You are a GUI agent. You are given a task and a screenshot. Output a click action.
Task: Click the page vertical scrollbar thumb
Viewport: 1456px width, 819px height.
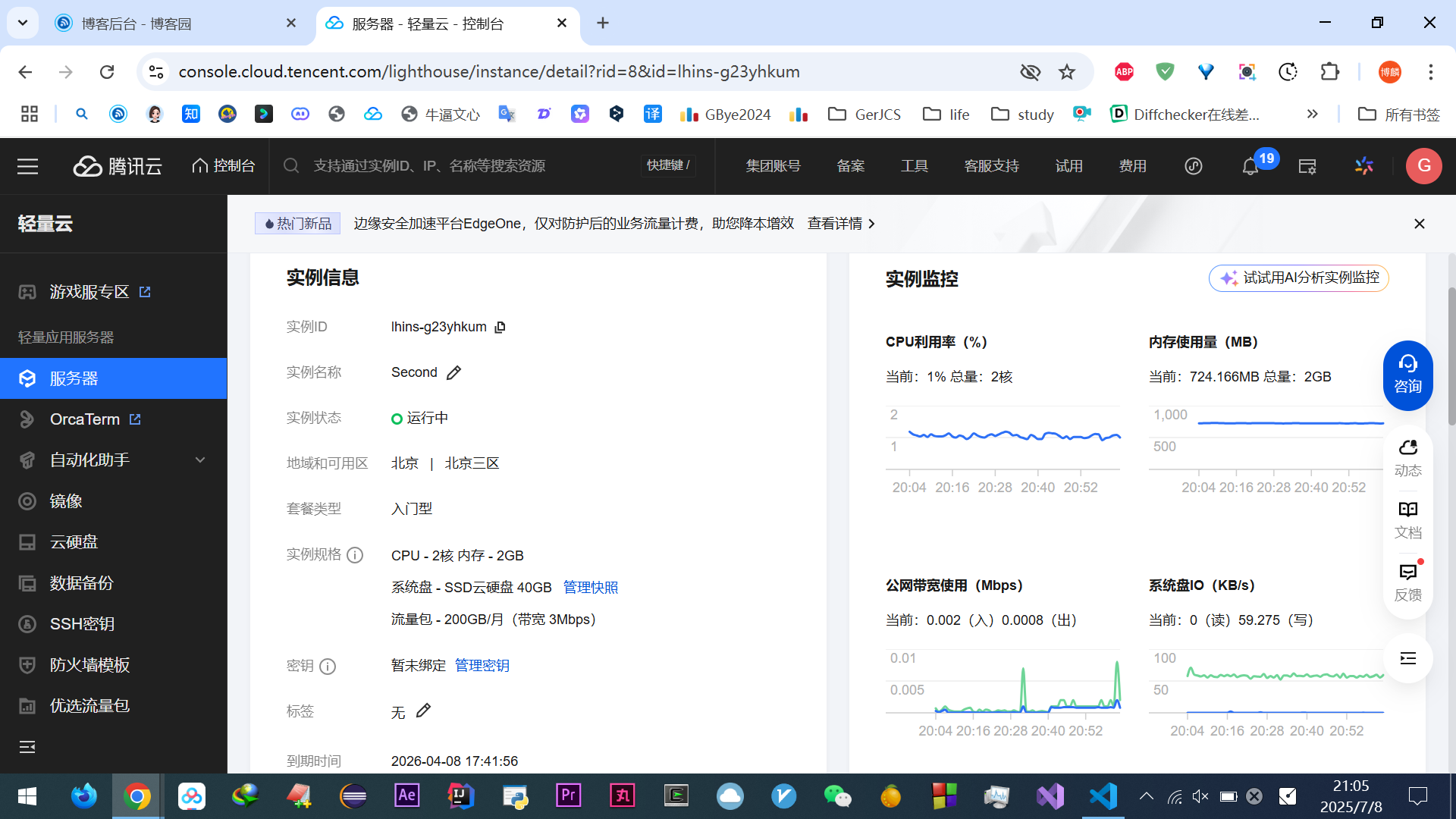[1451, 356]
